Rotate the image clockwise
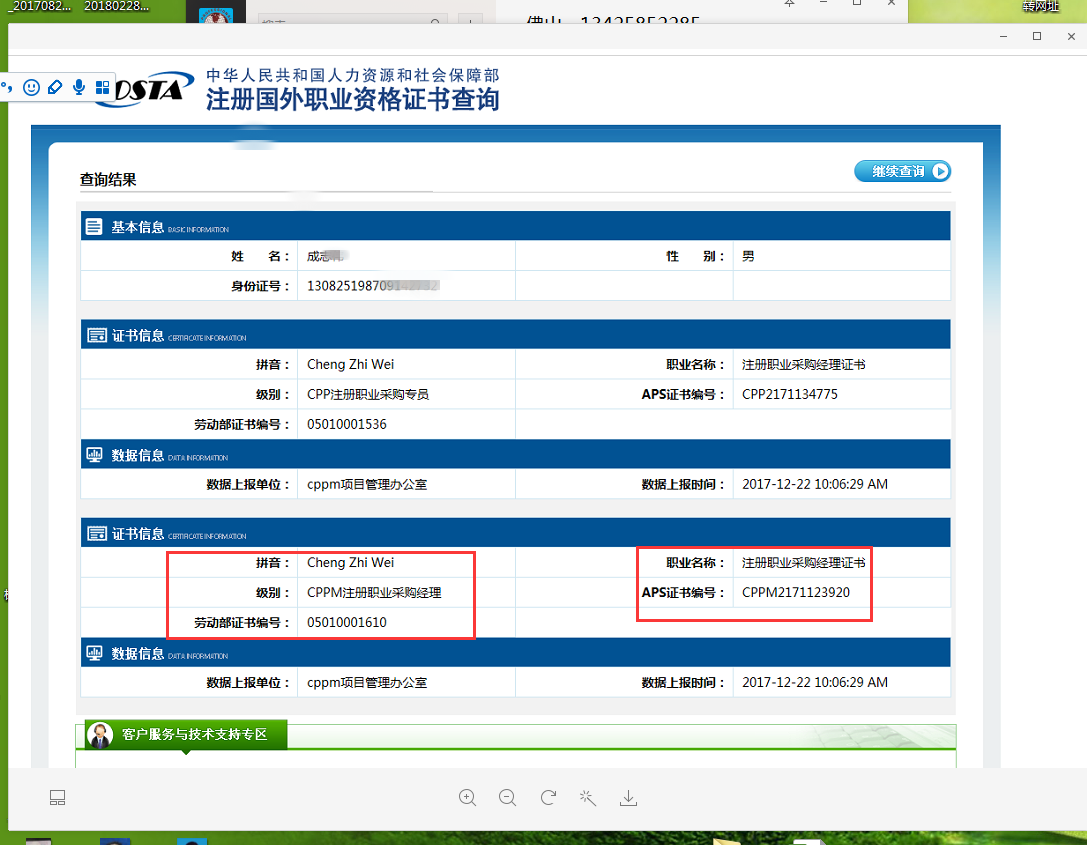The image size is (1087, 845). [548, 797]
